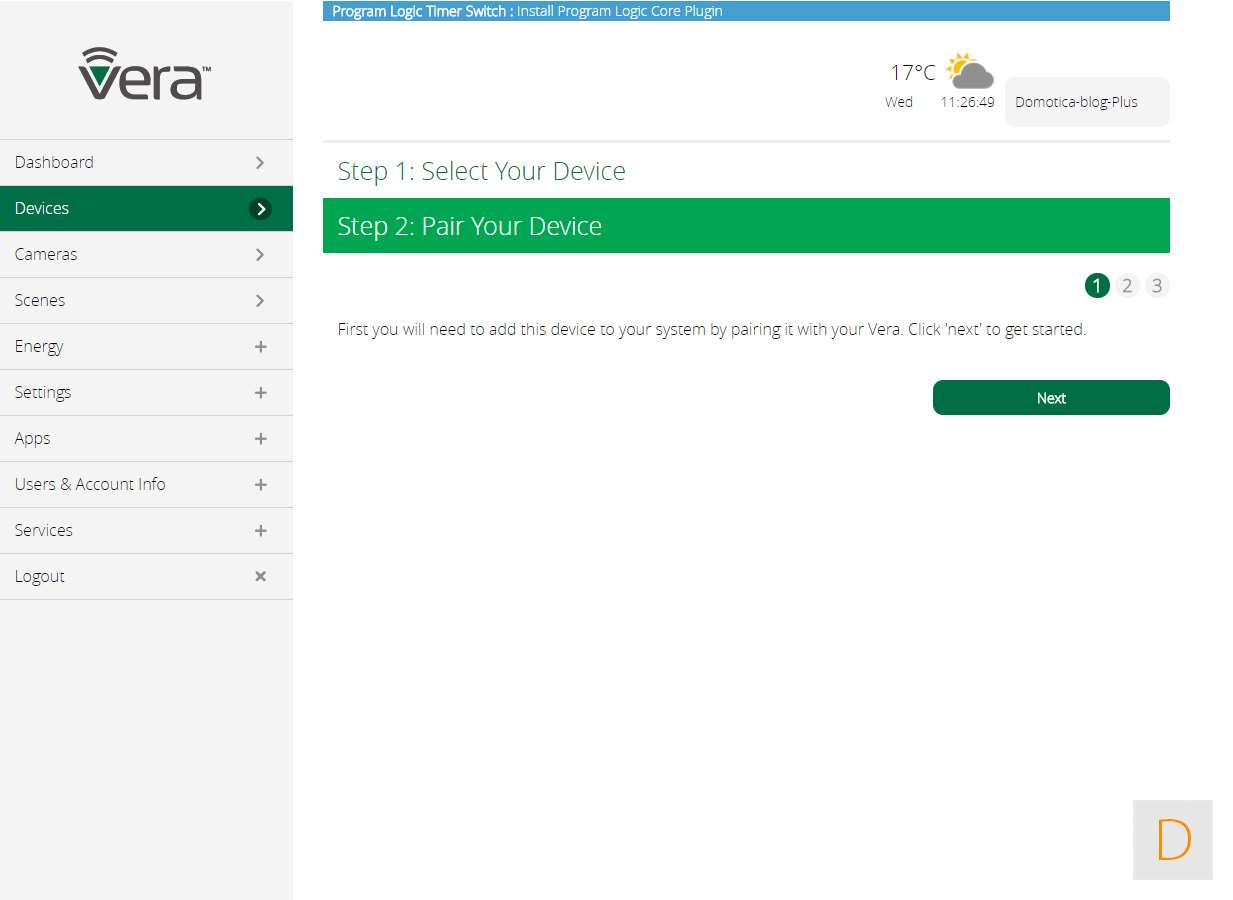Expand Users & Account Info plus sign
The width and height of the screenshot is (1233, 900).
(x=260, y=485)
